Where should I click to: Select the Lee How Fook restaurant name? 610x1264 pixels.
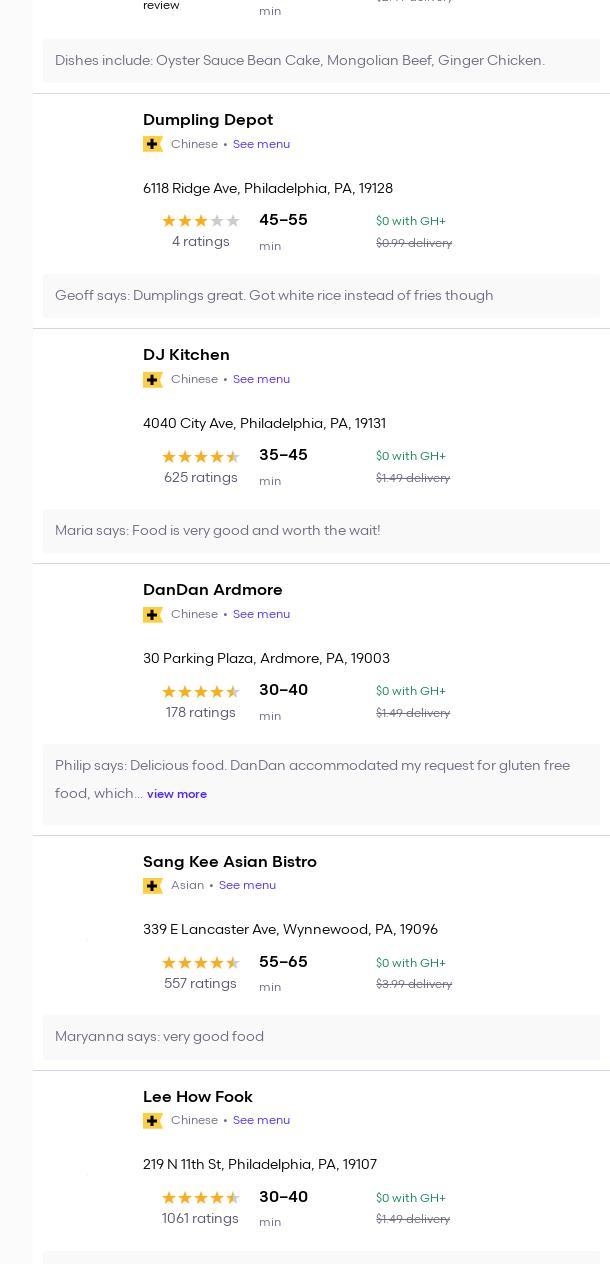click(198, 1097)
